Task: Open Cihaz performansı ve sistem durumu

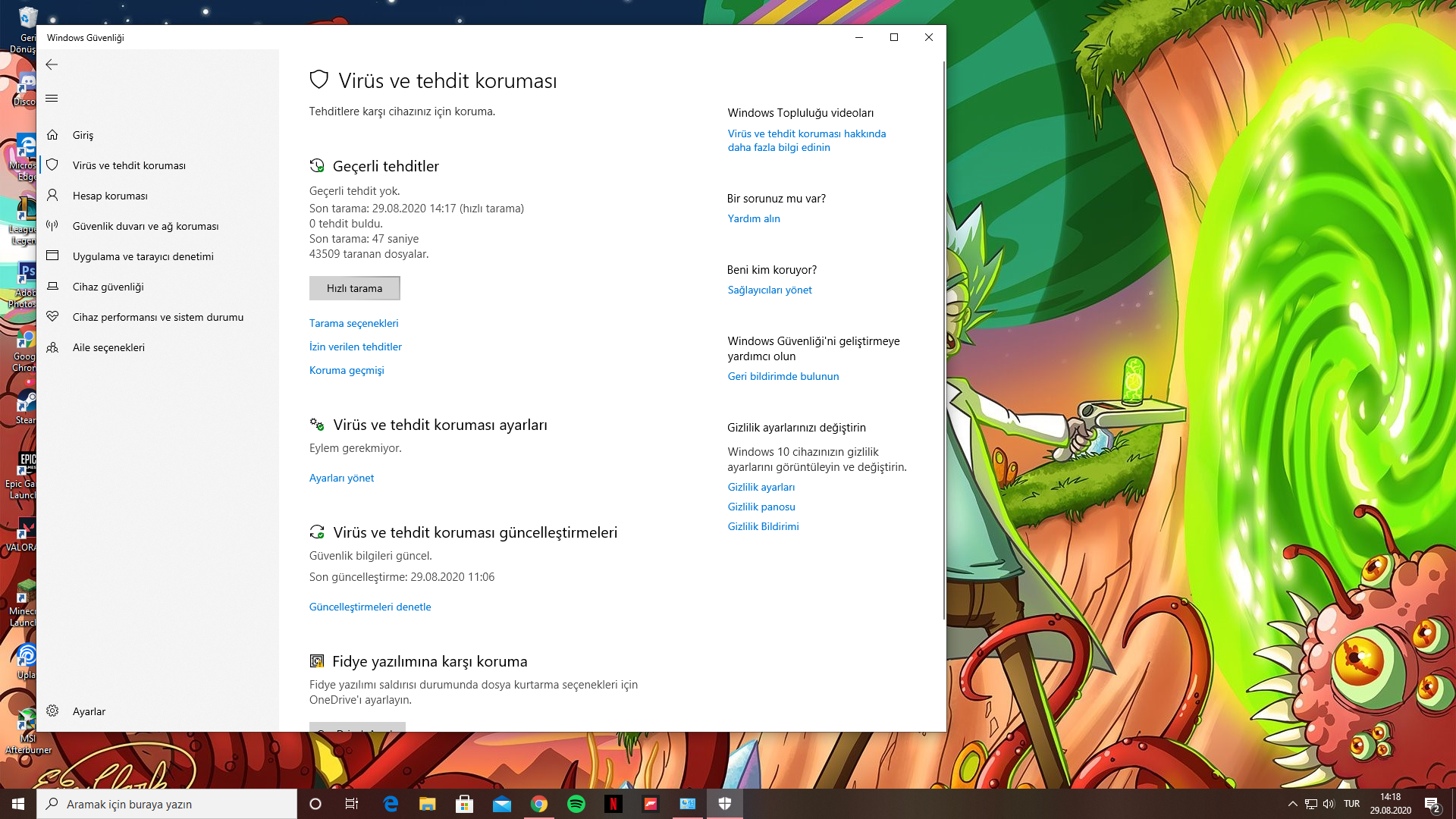Action: point(158,317)
